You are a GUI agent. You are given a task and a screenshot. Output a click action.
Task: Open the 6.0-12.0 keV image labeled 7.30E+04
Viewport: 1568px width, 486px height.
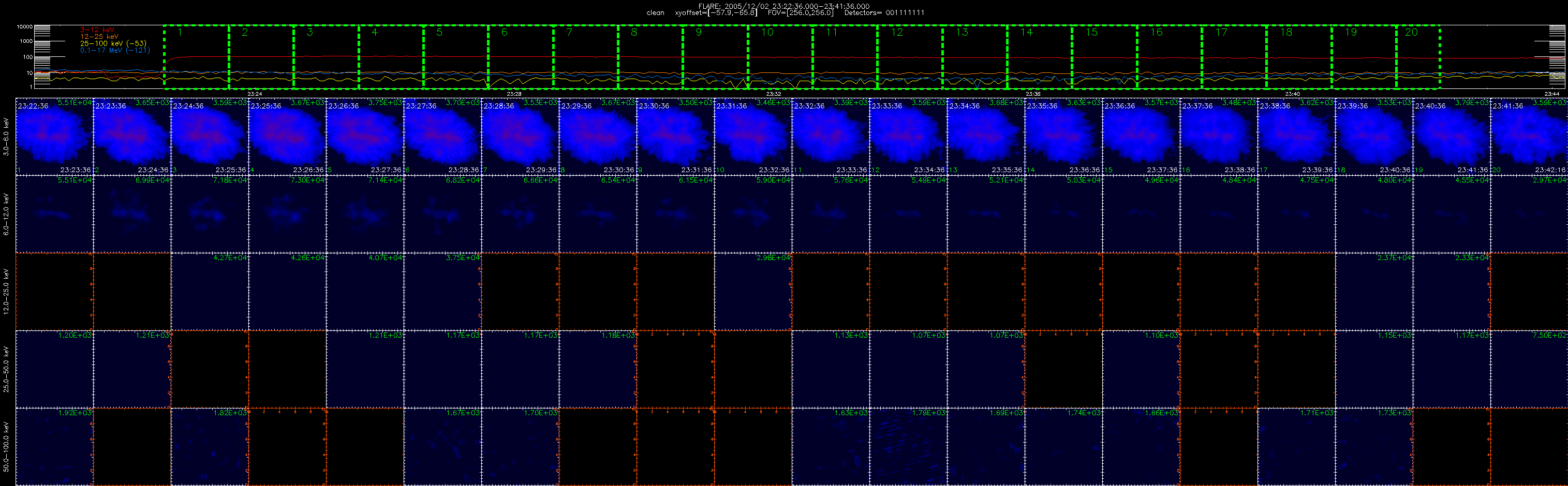(x=287, y=214)
